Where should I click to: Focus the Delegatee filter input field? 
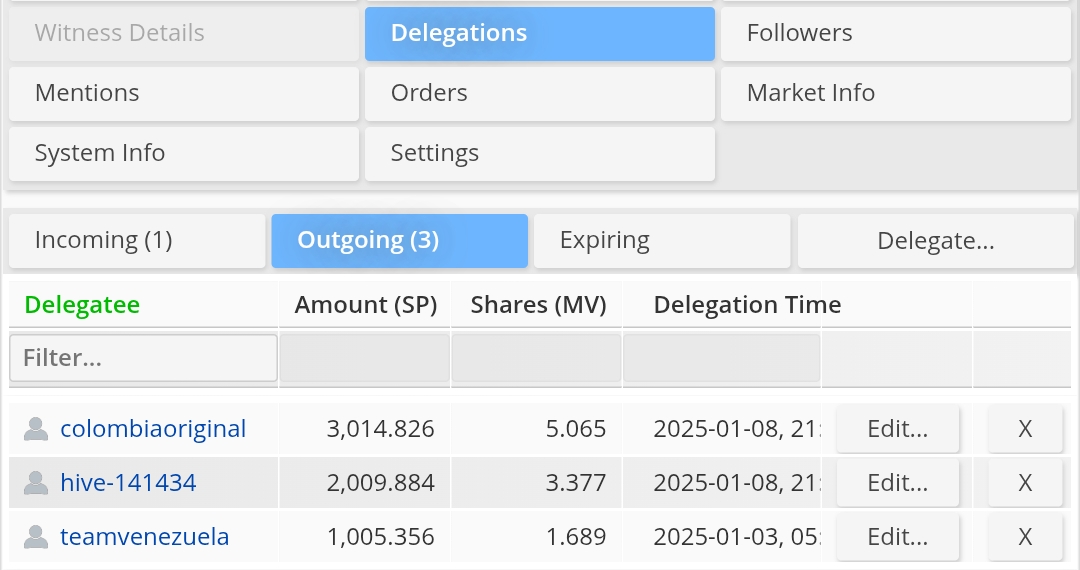point(143,357)
